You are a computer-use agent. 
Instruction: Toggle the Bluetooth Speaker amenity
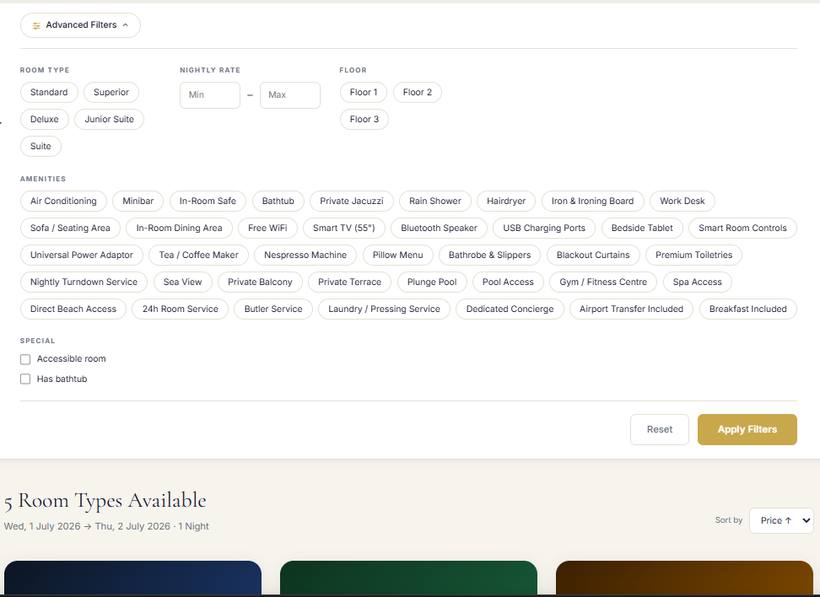(x=439, y=228)
